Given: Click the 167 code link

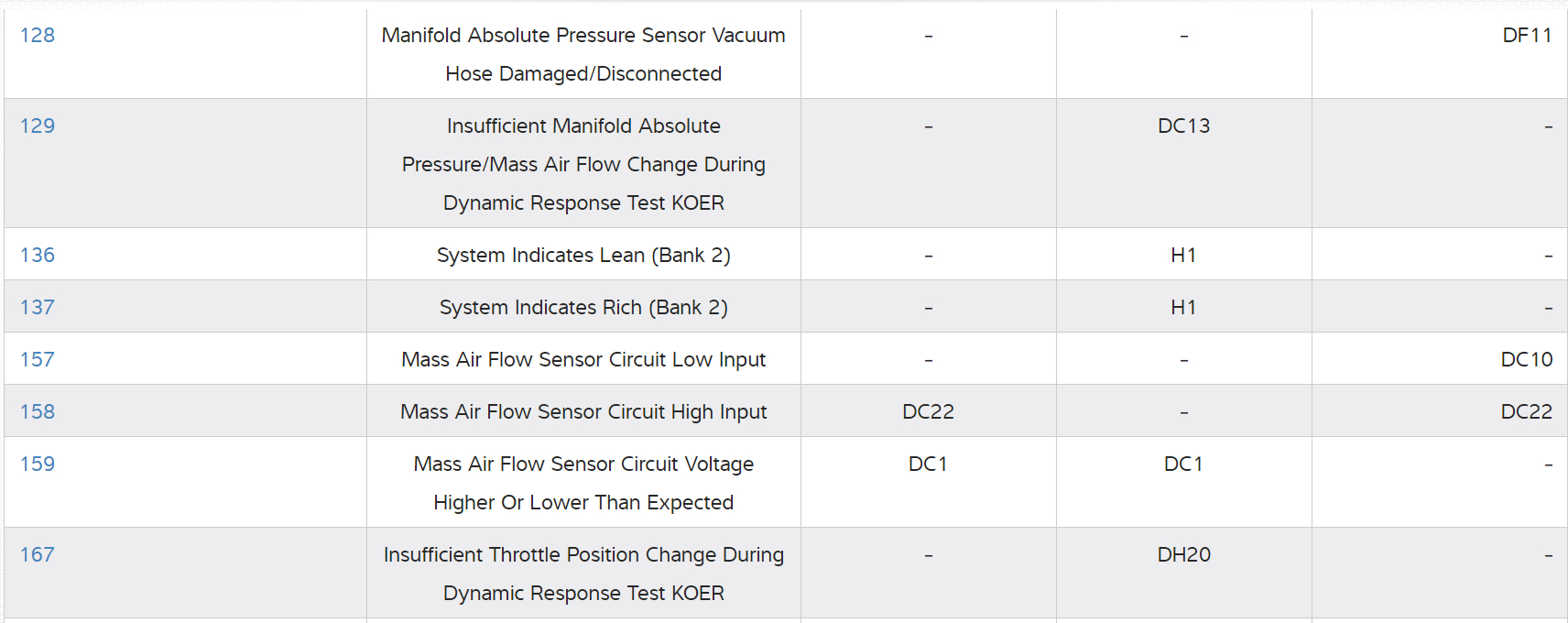Looking at the screenshot, I should [x=38, y=555].
